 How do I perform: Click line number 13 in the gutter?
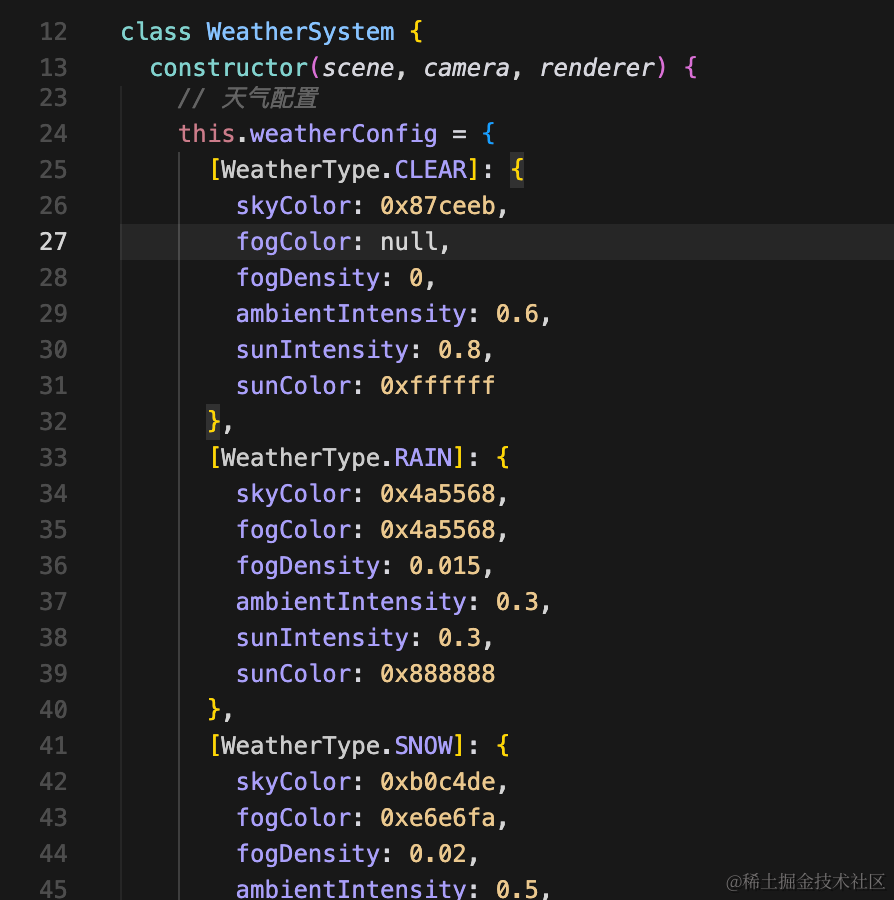coord(53,68)
